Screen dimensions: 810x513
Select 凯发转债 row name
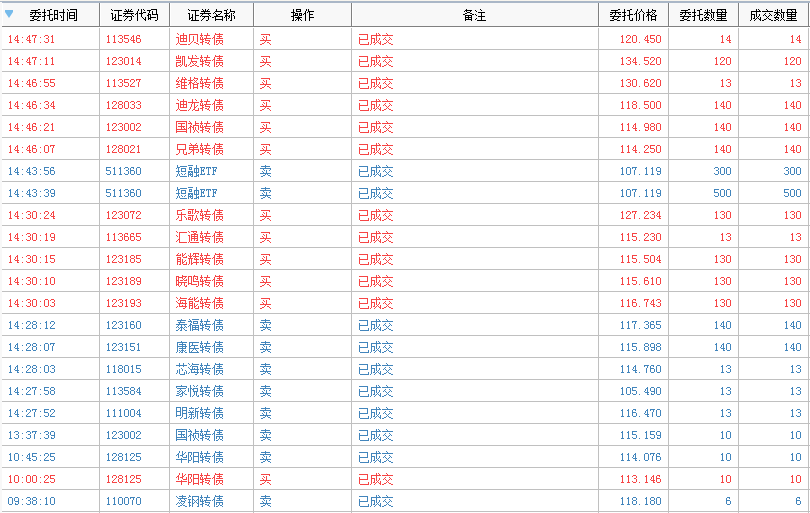point(199,61)
